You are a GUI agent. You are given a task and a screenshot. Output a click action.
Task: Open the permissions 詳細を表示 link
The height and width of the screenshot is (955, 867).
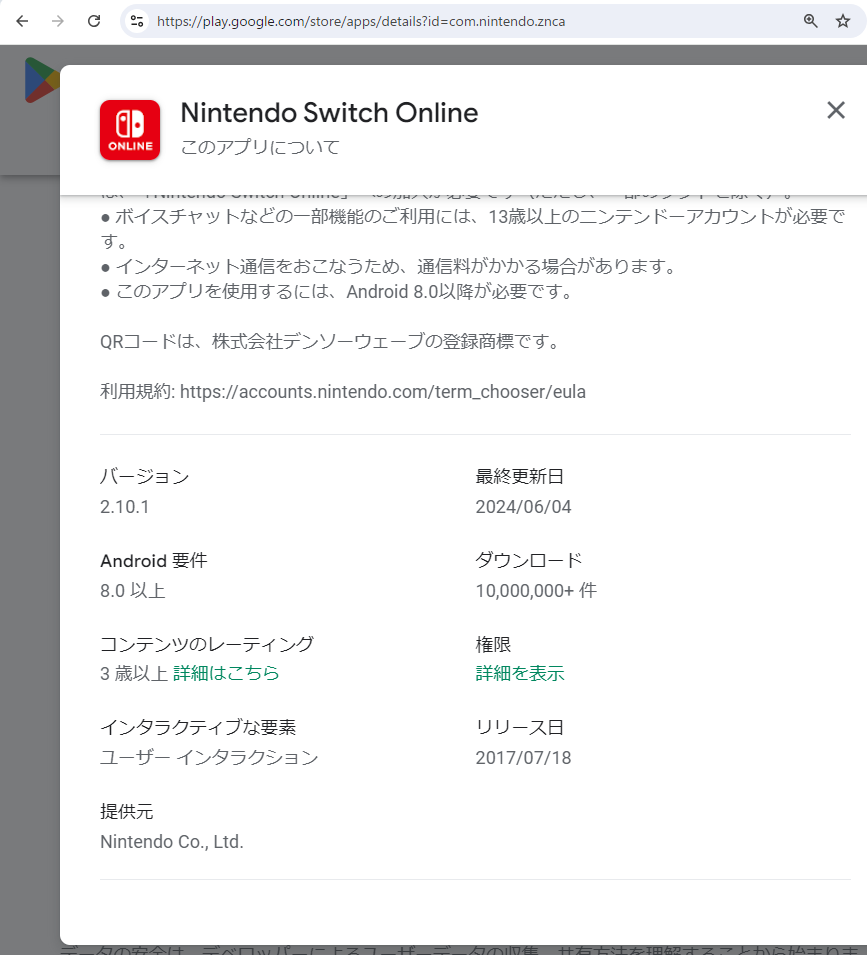coord(520,673)
